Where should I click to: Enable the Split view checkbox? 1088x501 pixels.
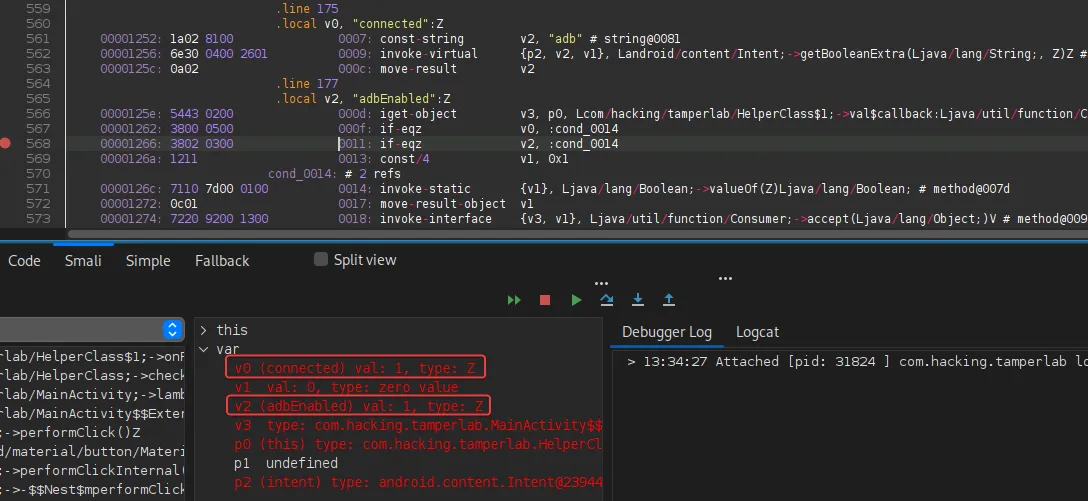(321, 260)
